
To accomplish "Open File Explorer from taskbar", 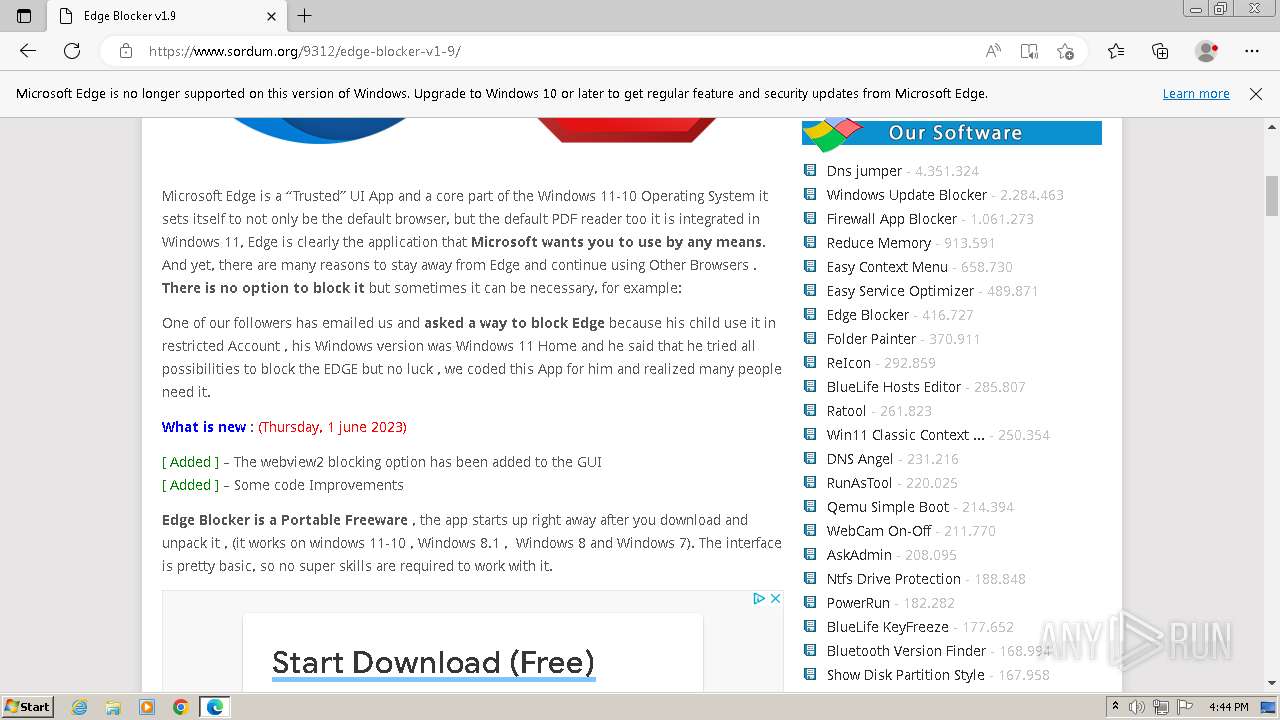I will coord(113,707).
